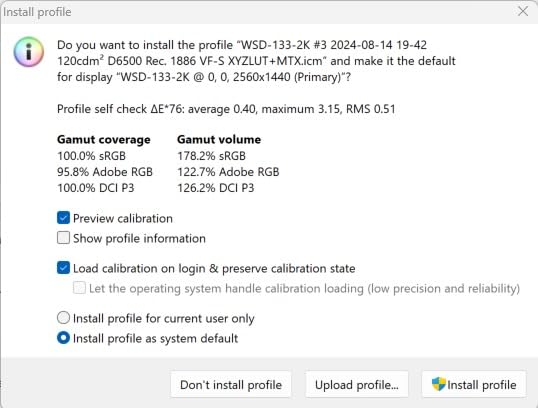Select Install profile as system default
This screenshot has width=538, height=408.
63,338
